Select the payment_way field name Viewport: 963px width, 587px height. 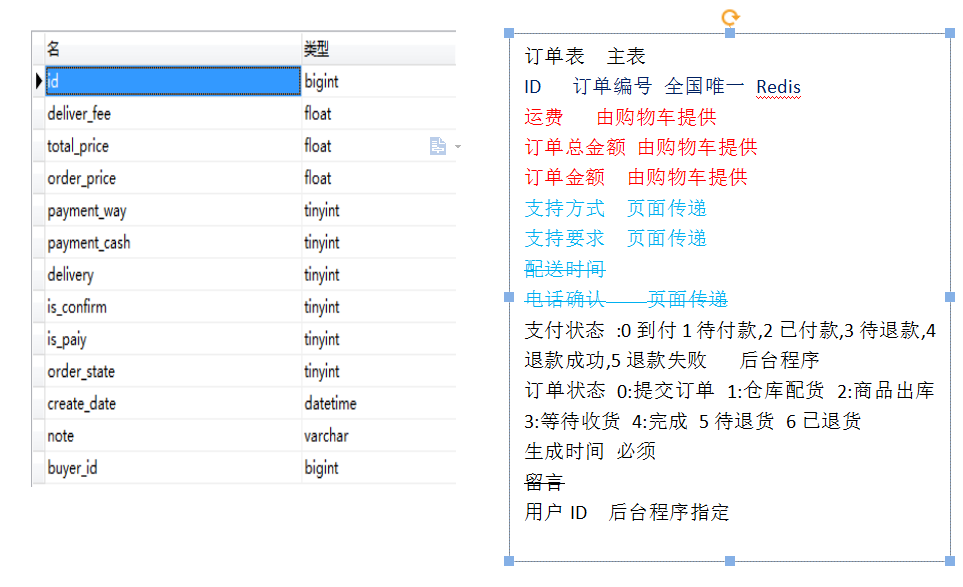tap(87, 211)
